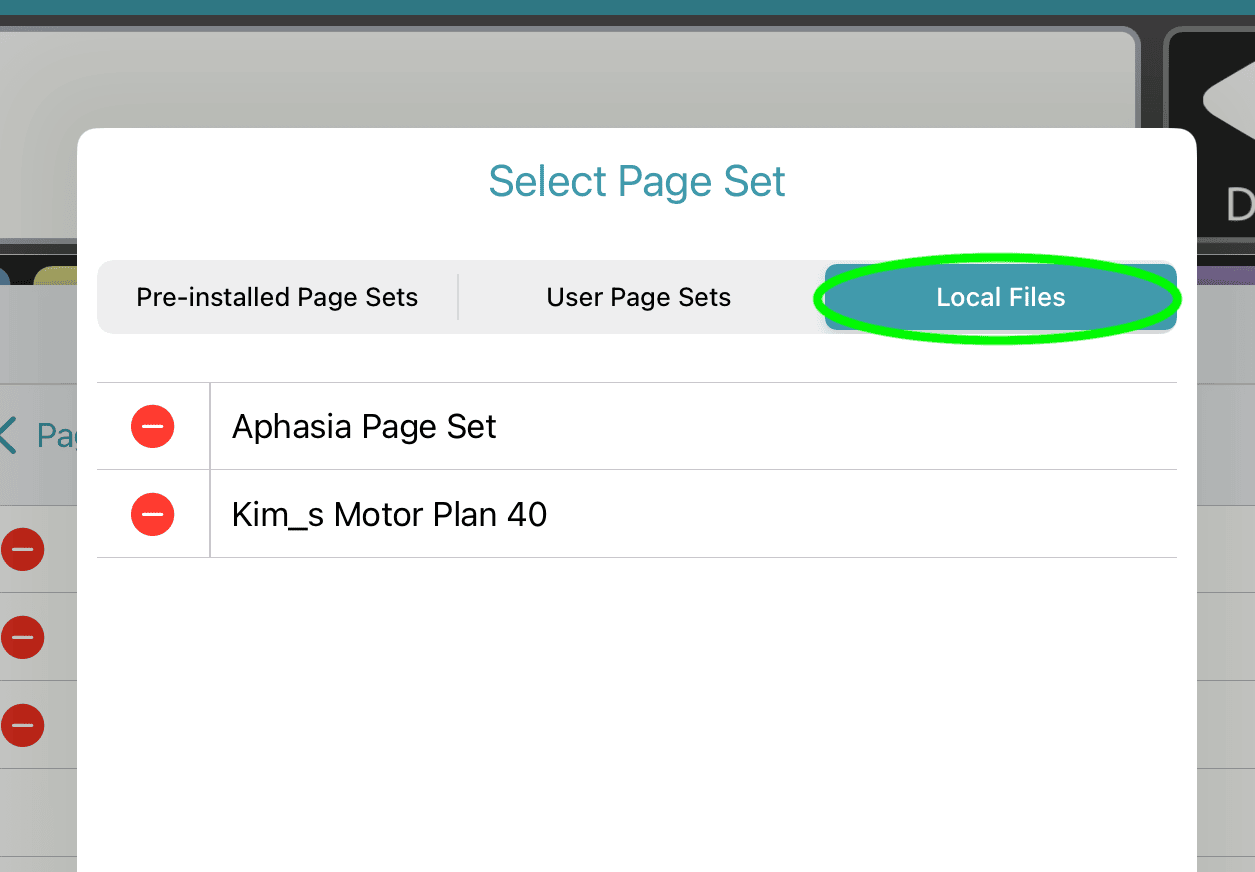Image resolution: width=1255 pixels, height=872 pixels.
Task: Tap the red minus icon beside Kim_s Motor Plan 40
Action: coord(152,514)
